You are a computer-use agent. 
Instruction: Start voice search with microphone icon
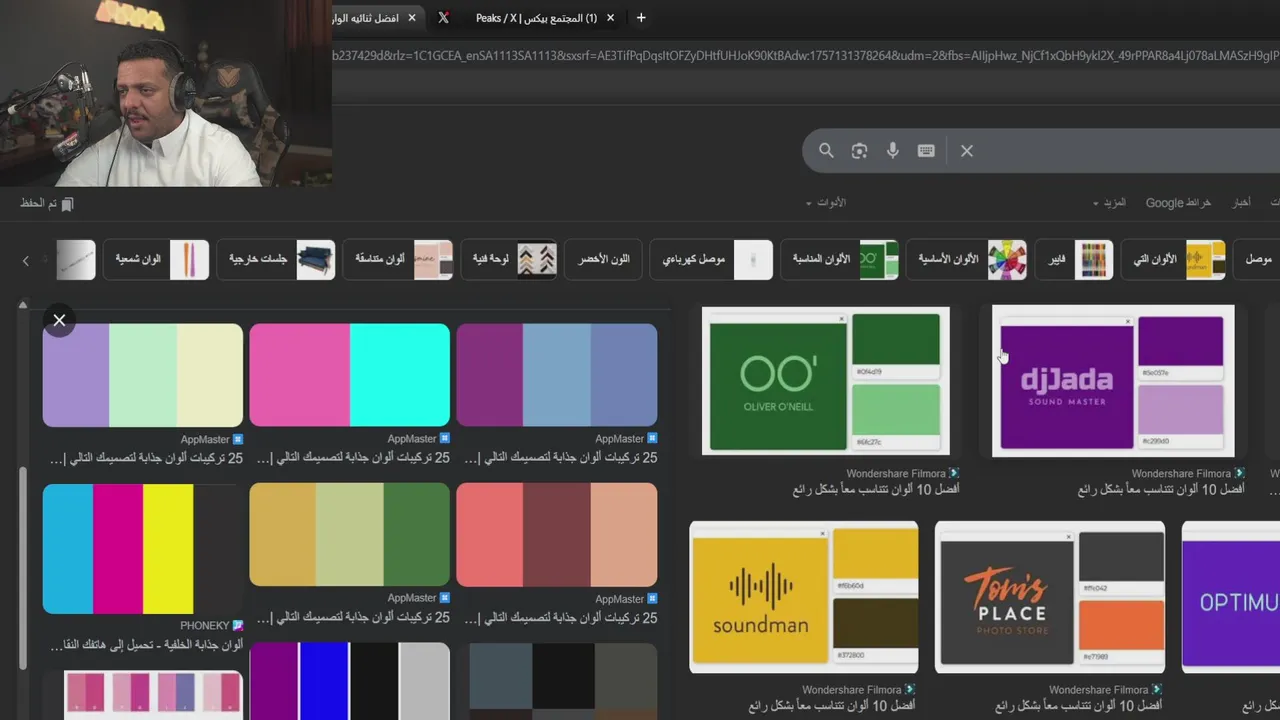tap(893, 151)
